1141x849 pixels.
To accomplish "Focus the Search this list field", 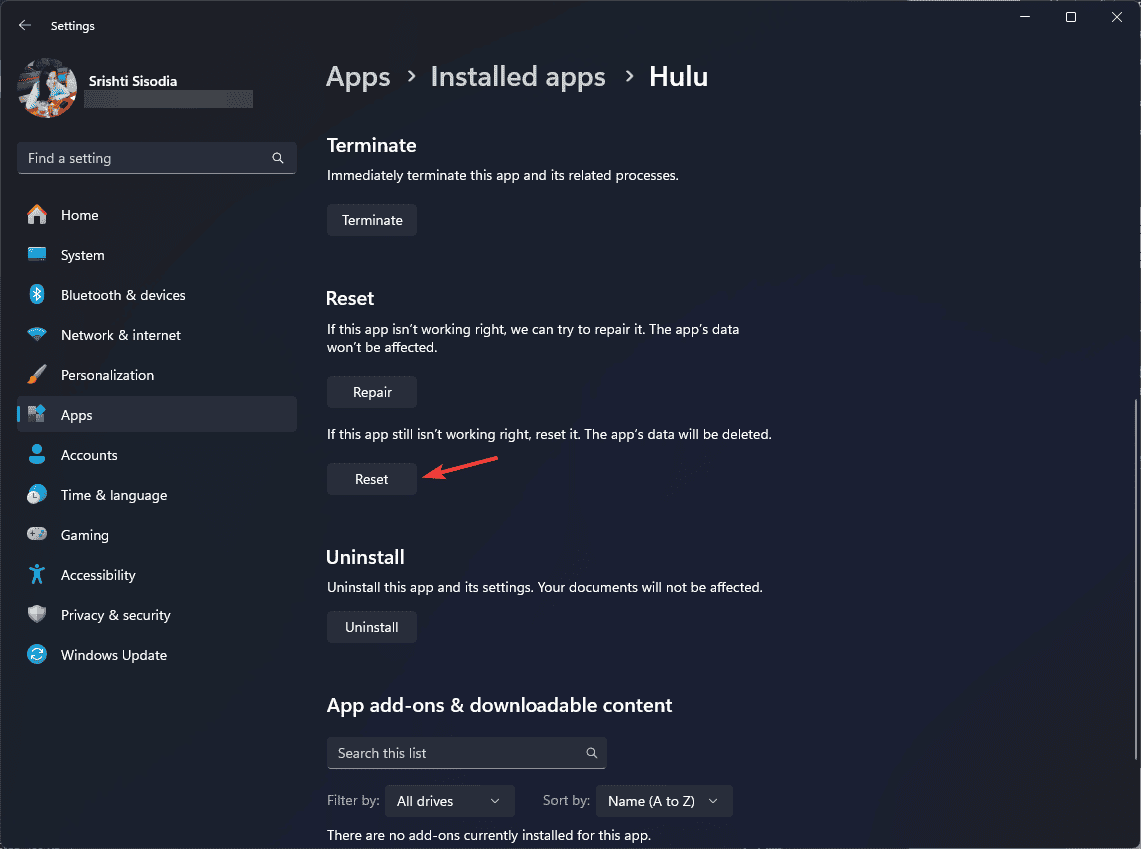I will point(466,753).
